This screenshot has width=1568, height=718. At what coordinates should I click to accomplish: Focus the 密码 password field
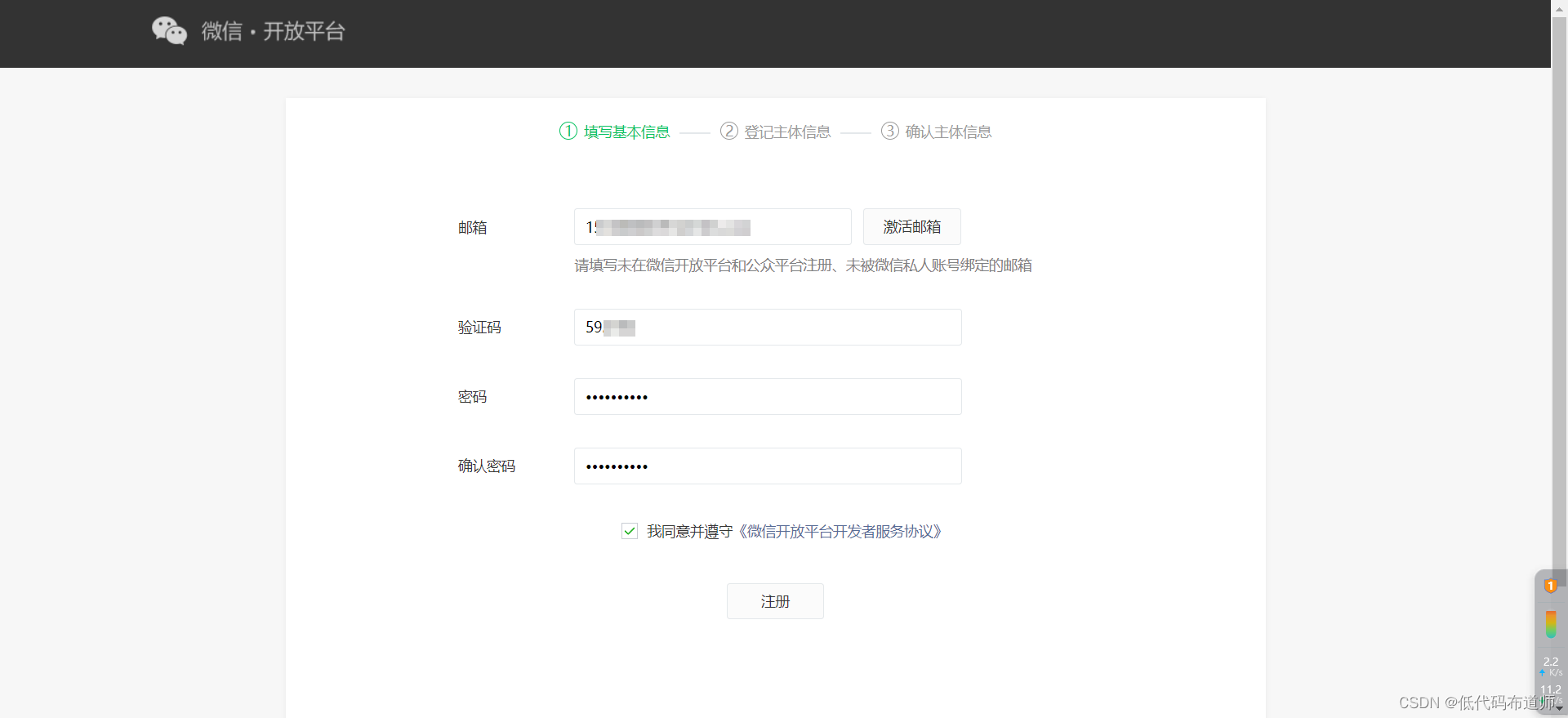click(x=768, y=396)
